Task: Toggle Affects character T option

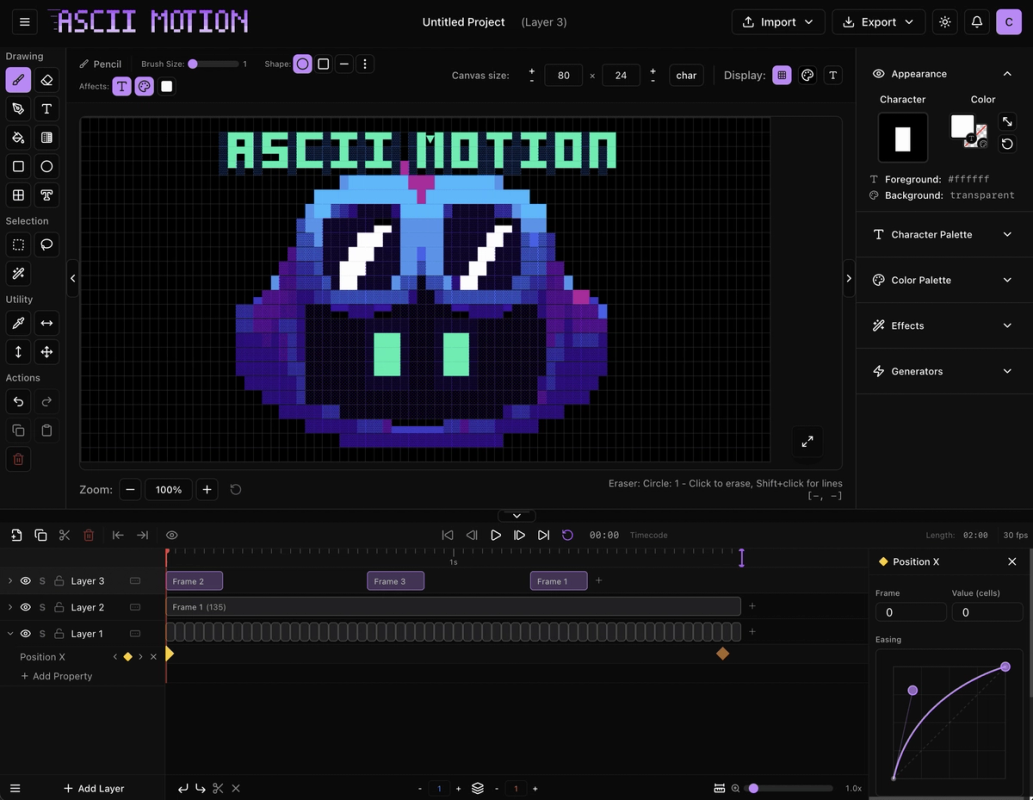Action: [121, 86]
